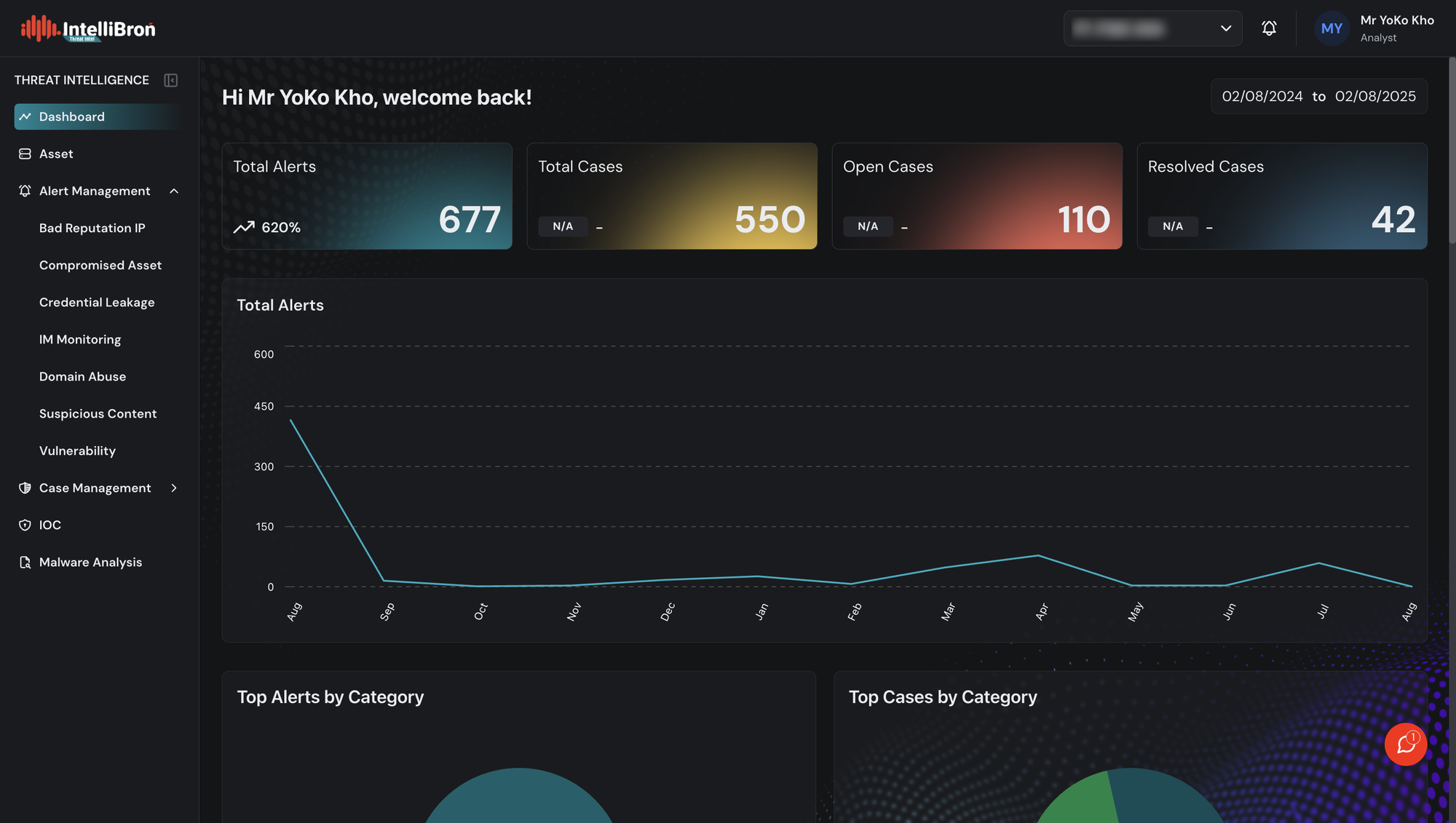Click the Dashboard chart icon
Screen dimensions: 1456x823
pos(25,116)
